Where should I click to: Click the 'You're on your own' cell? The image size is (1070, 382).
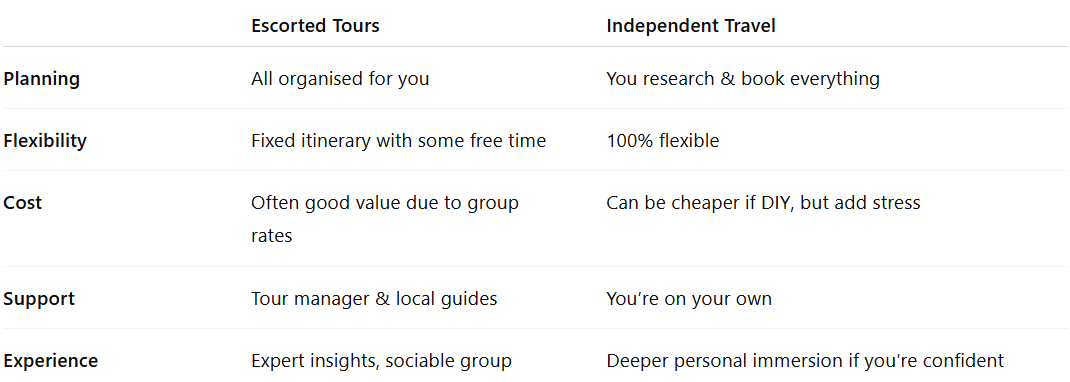689,299
